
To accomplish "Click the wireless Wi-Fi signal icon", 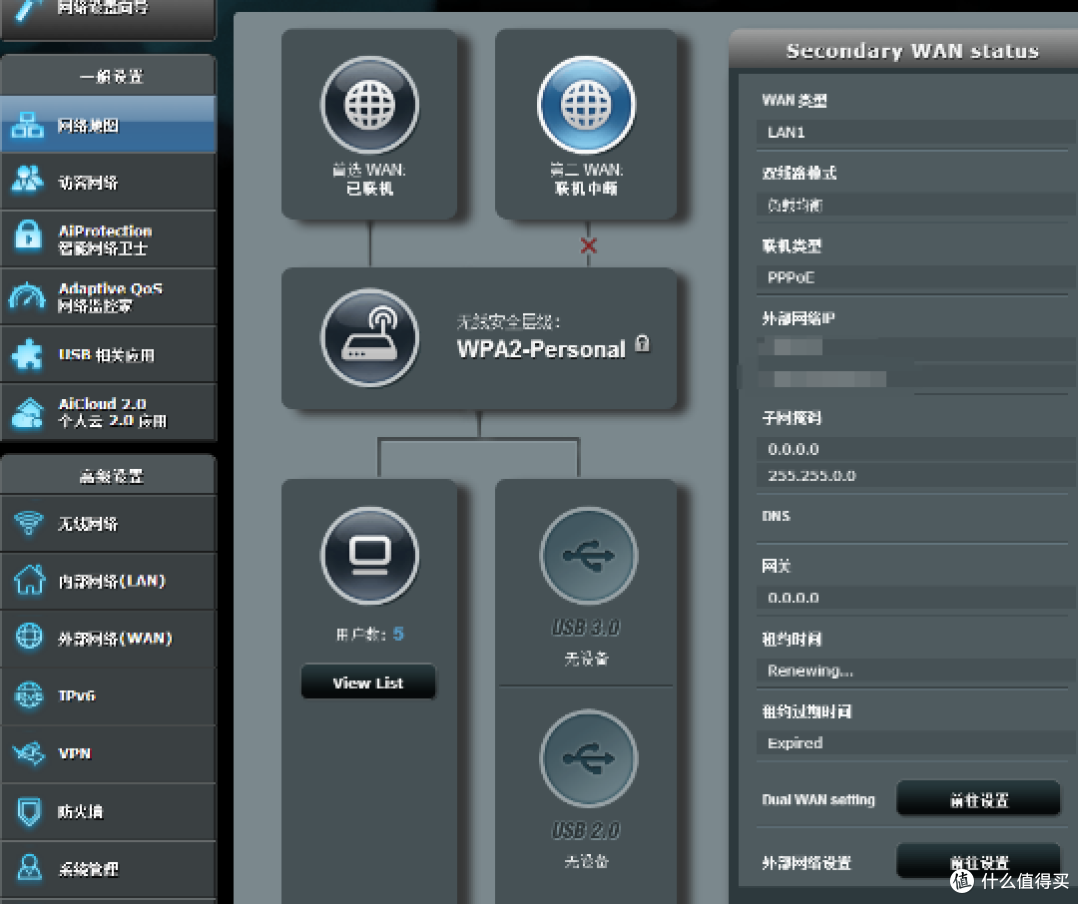I will (x=28, y=522).
